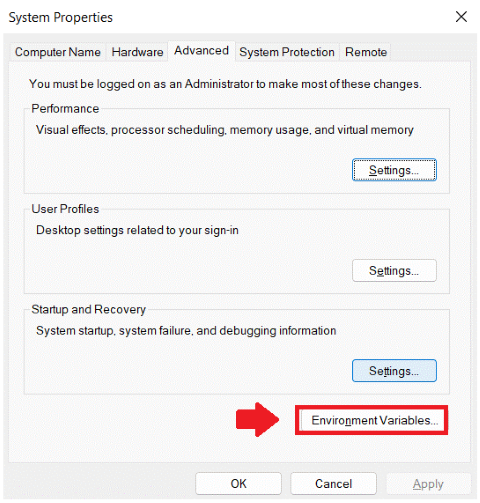The height and width of the screenshot is (503, 480).
Task: Click the Environment Variables button
Action: 372,420
